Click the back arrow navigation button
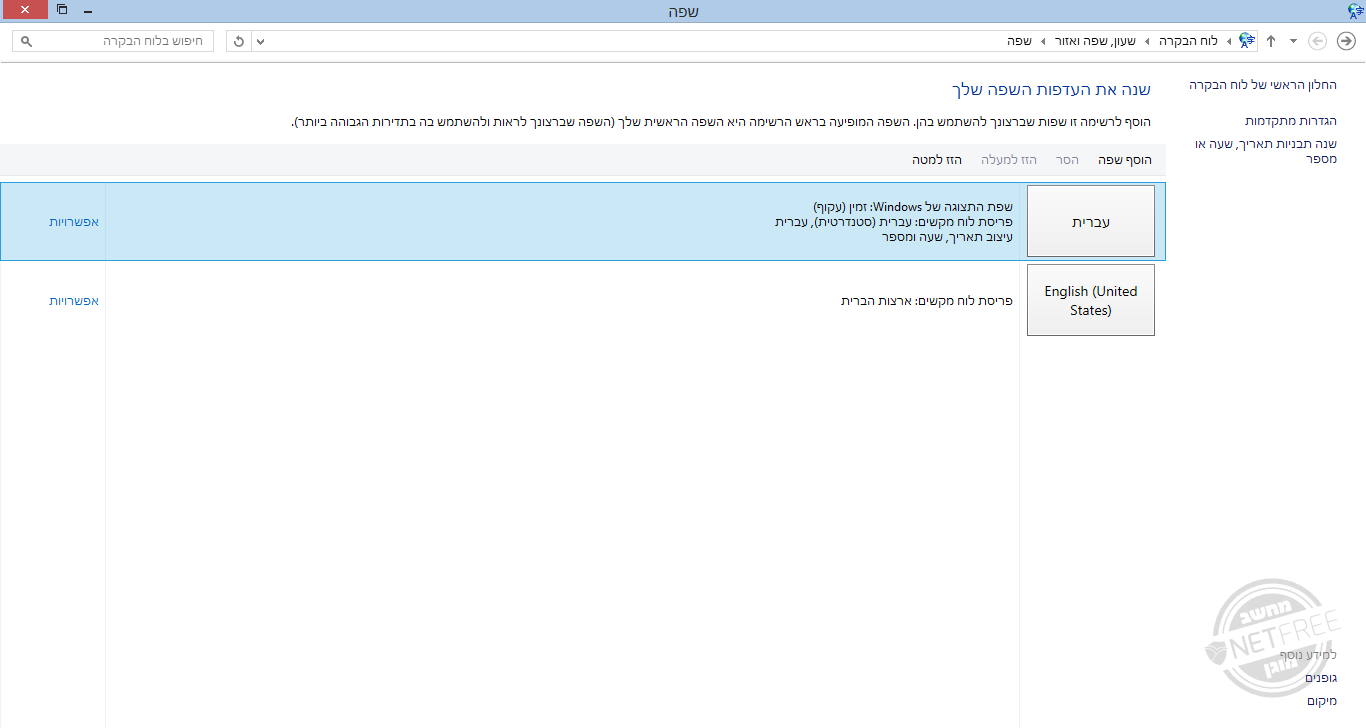This screenshot has height=728, width=1366. pyautogui.click(x=1346, y=41)
